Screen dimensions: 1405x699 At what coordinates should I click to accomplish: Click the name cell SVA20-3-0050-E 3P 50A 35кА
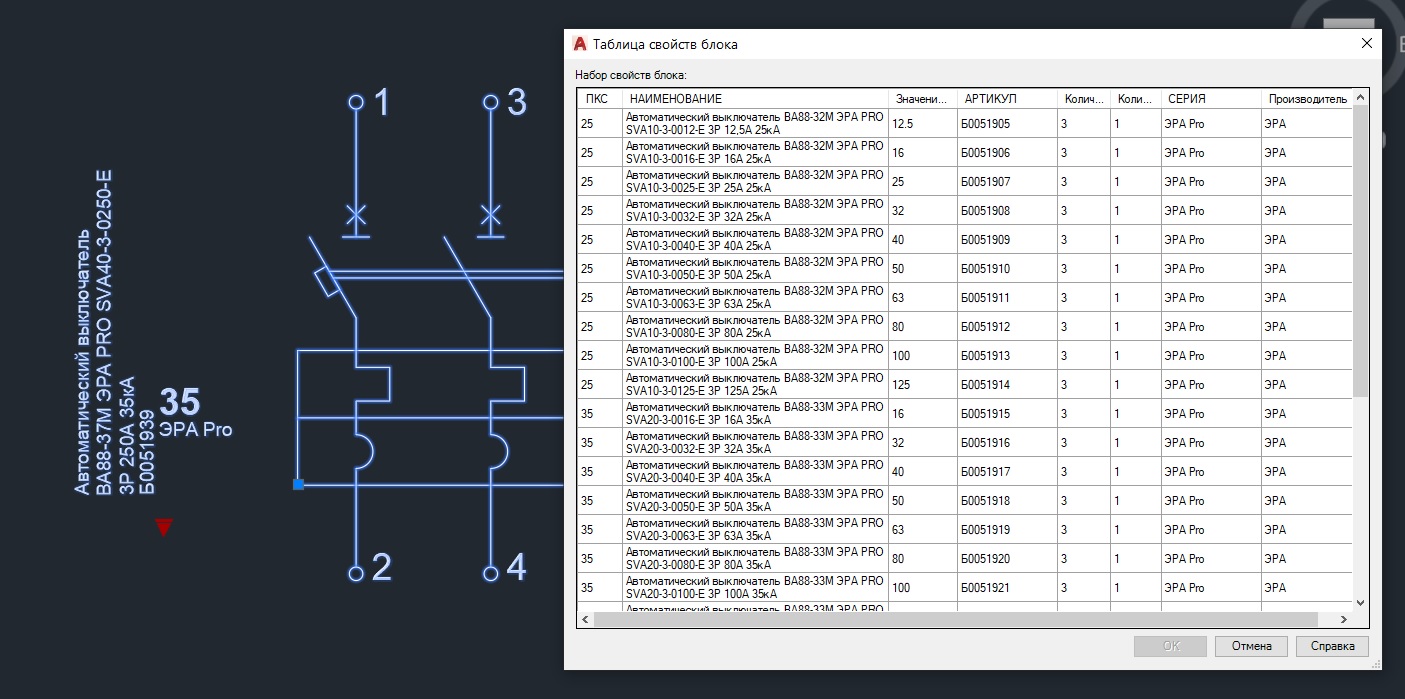pyautogui.click(x=756, y=501)
